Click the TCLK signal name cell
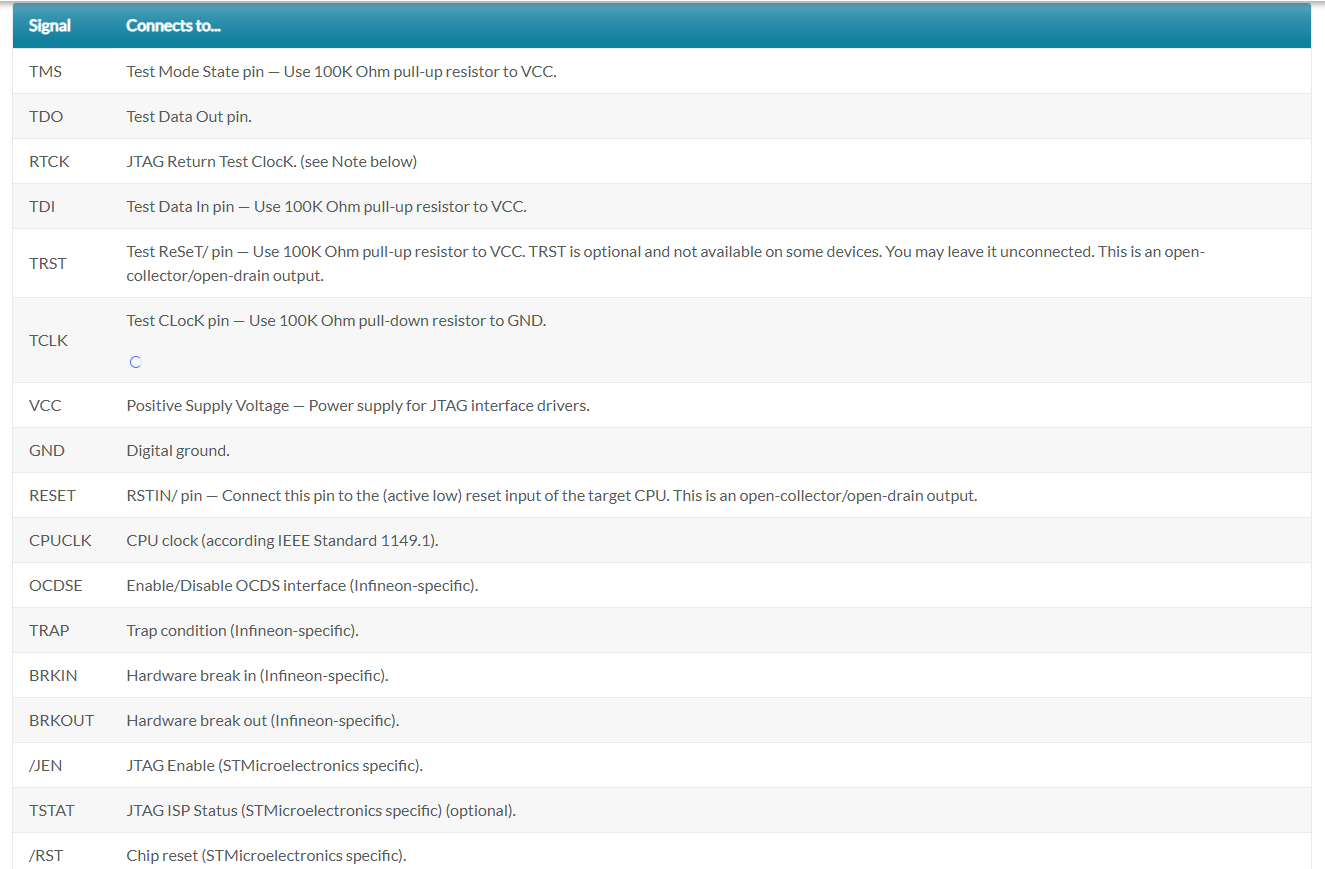Viewport: 1325px width, 869px height. 49,341
